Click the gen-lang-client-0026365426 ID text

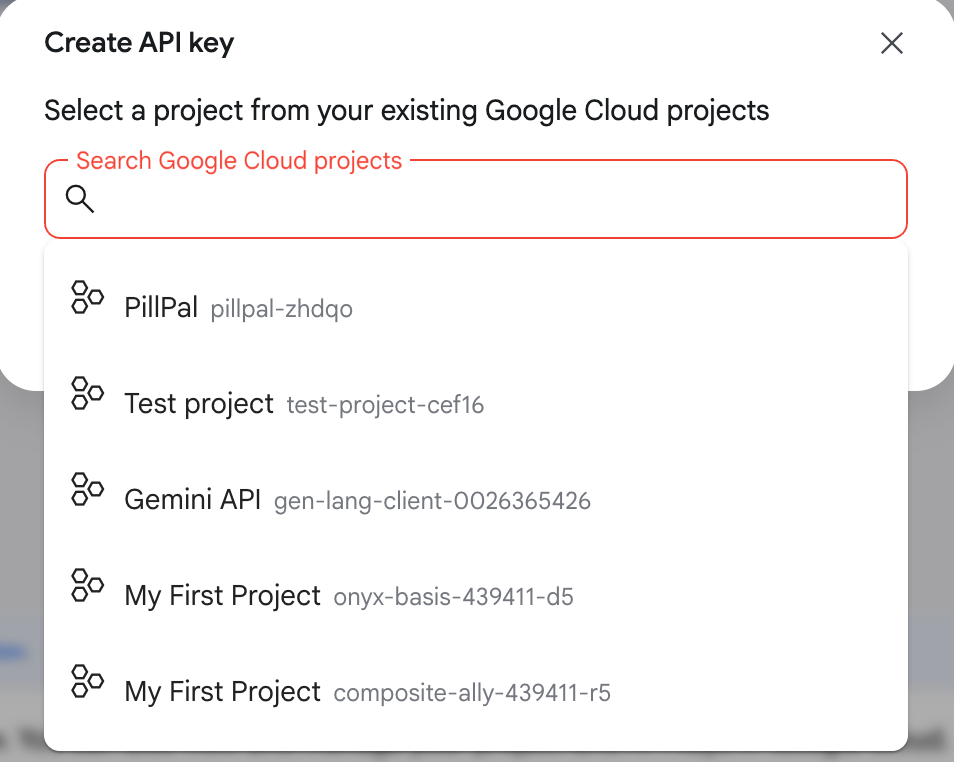[x=432, y=501]
